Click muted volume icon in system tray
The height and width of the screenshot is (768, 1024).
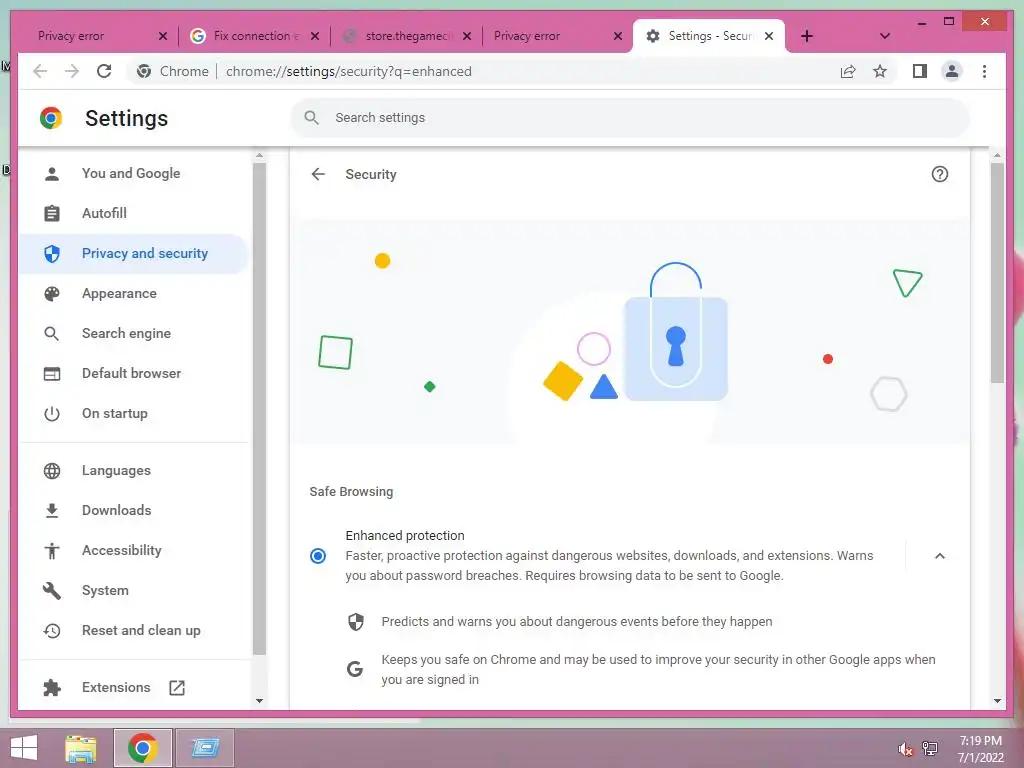click(905, 750)
